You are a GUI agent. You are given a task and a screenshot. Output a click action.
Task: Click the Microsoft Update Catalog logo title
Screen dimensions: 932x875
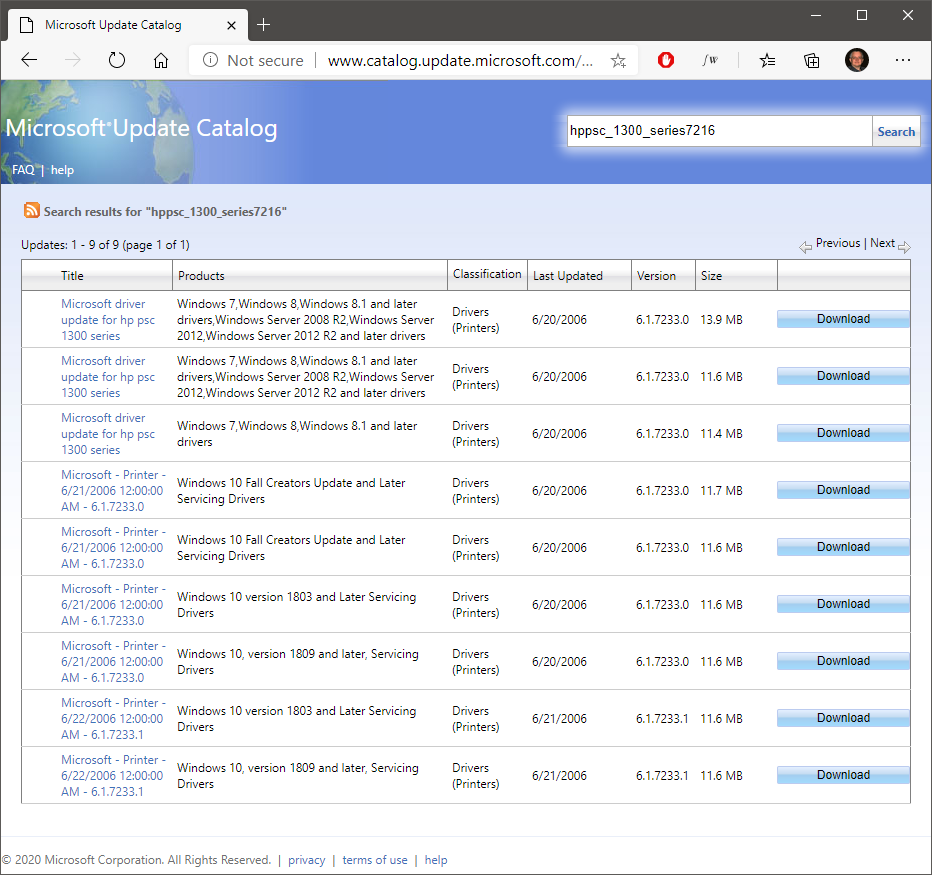141,128
